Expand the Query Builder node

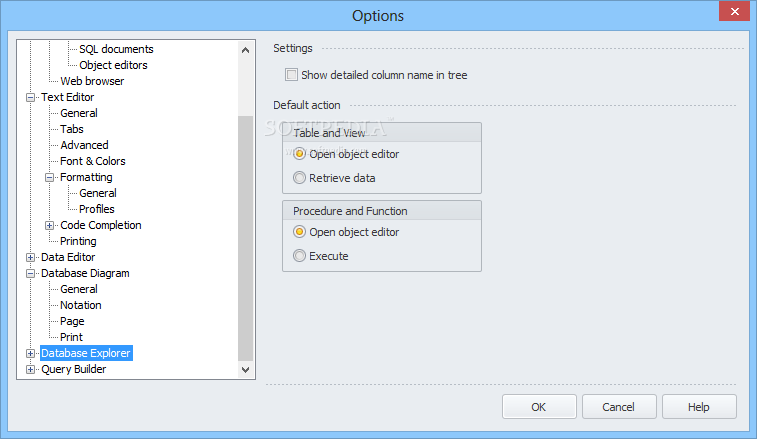point(30,369)
